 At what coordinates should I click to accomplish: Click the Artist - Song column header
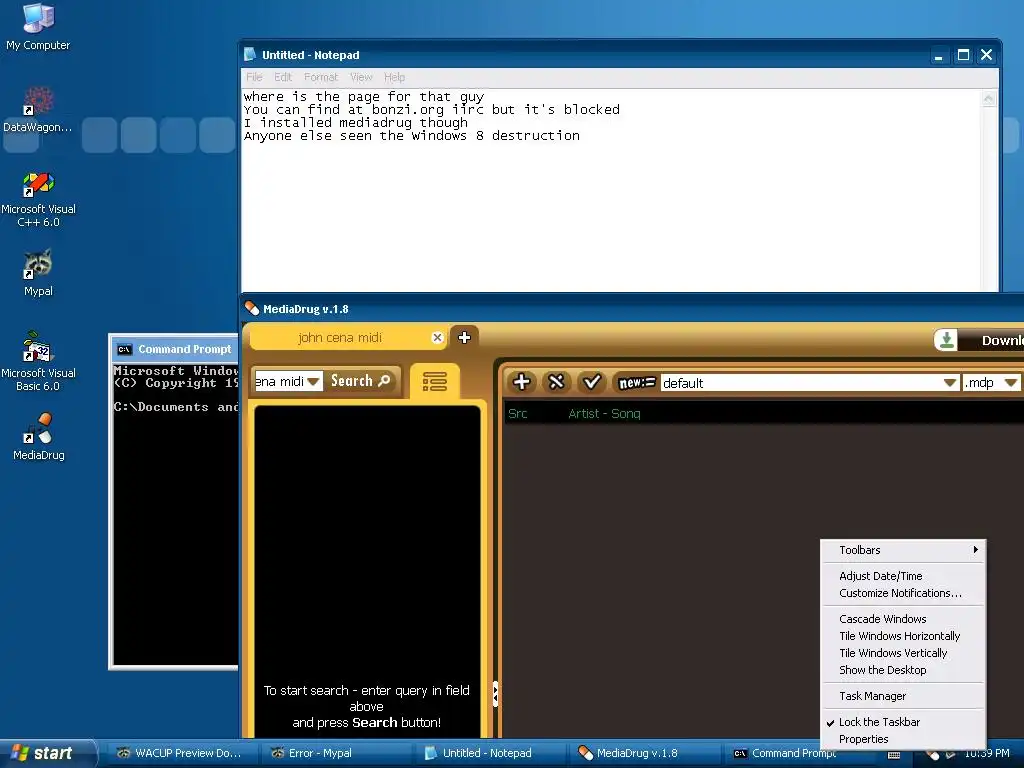pyautogui.click(x=604, y=413)
